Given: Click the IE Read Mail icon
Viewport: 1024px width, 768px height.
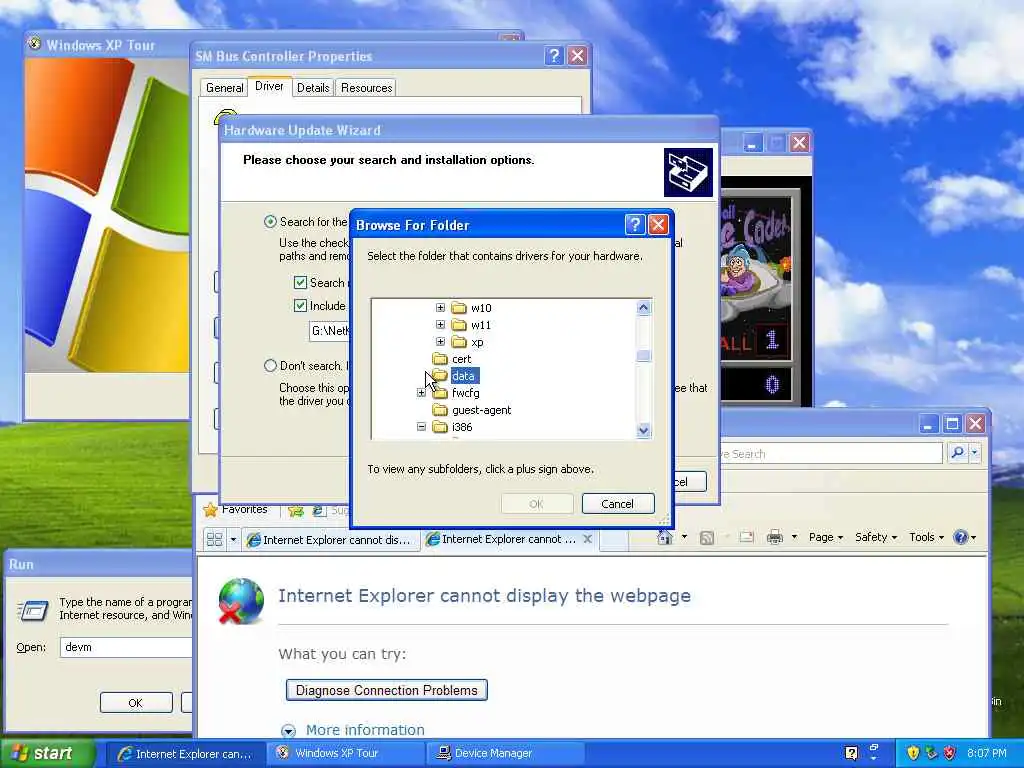Looking at the screenshot, I should point(746,537).
